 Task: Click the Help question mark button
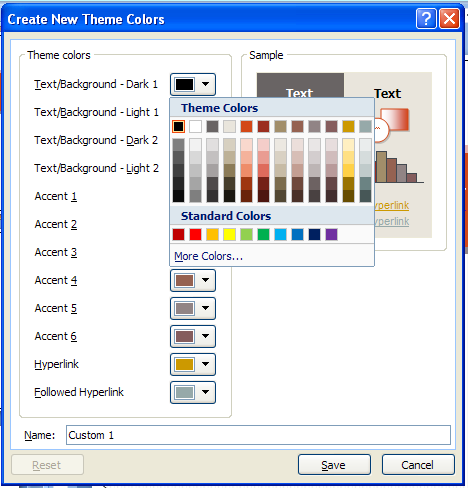tap(426, 19)
